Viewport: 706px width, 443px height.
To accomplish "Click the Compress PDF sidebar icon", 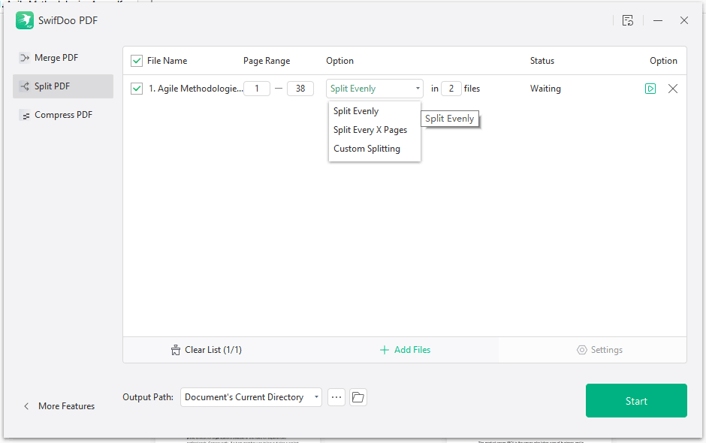I will coord(24,115).
